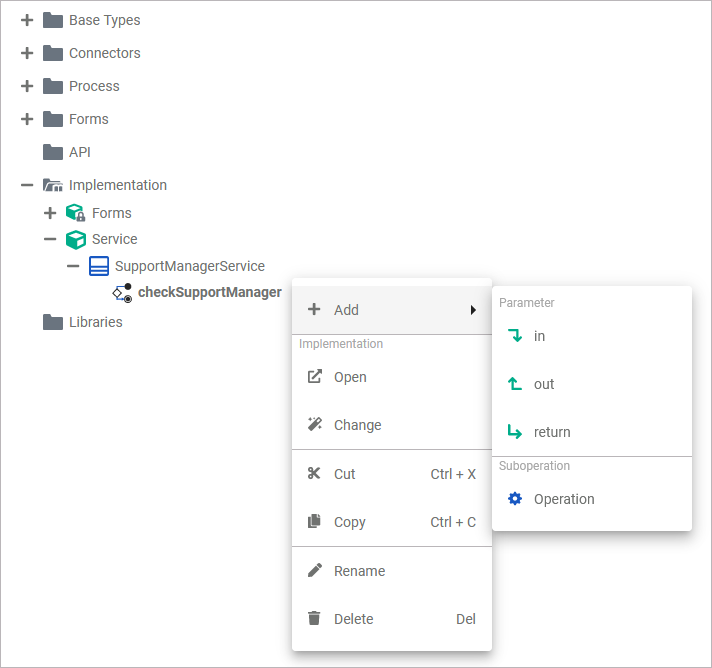The width and height of the screenshot is (712, 668).
Task: Click the Base Types folder icon
Action: (53, 20)
